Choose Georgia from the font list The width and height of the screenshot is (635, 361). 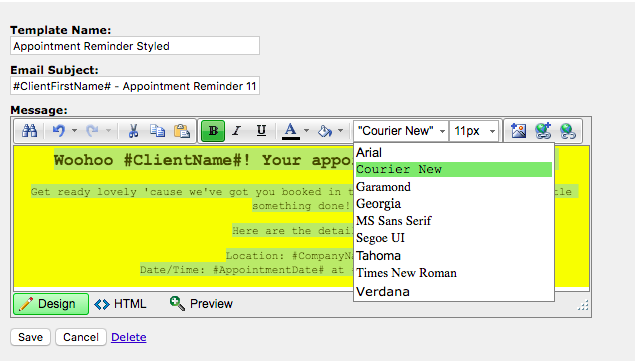(454, 204)
